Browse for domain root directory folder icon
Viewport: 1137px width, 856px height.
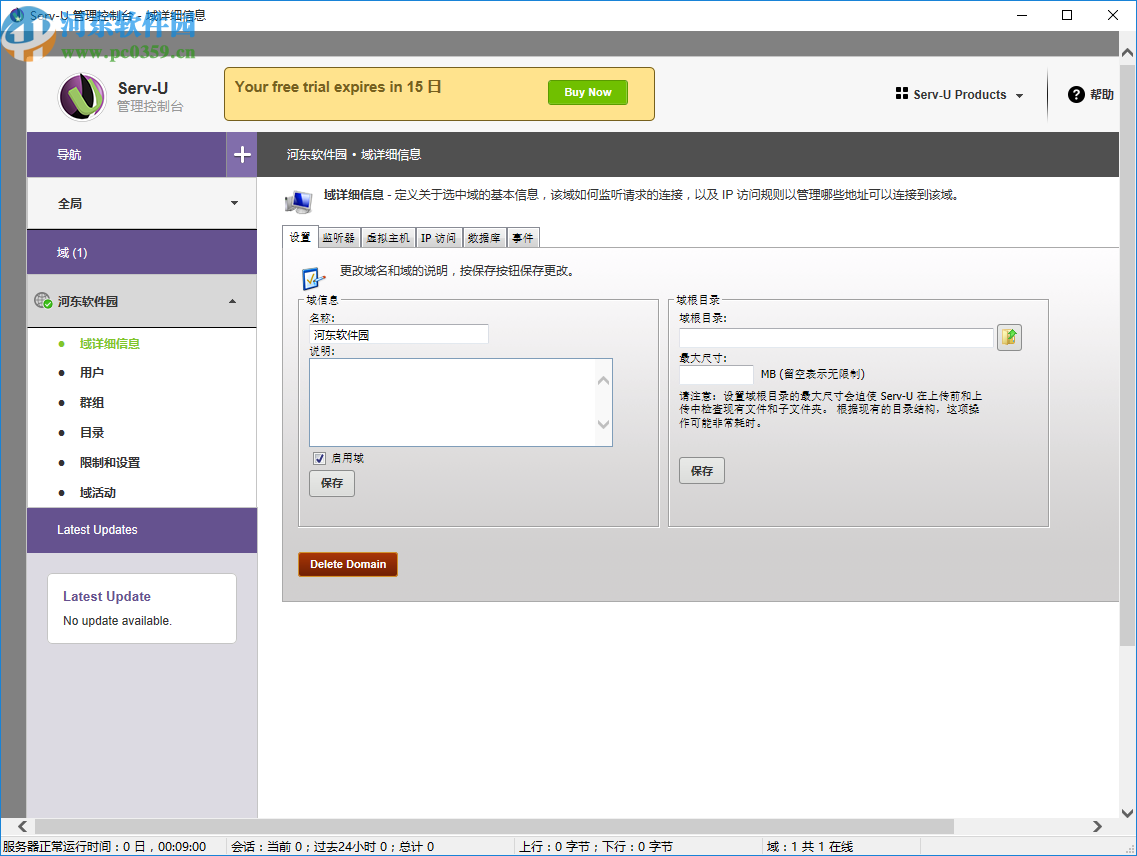pyautogui.click(x=1009, y=337)
